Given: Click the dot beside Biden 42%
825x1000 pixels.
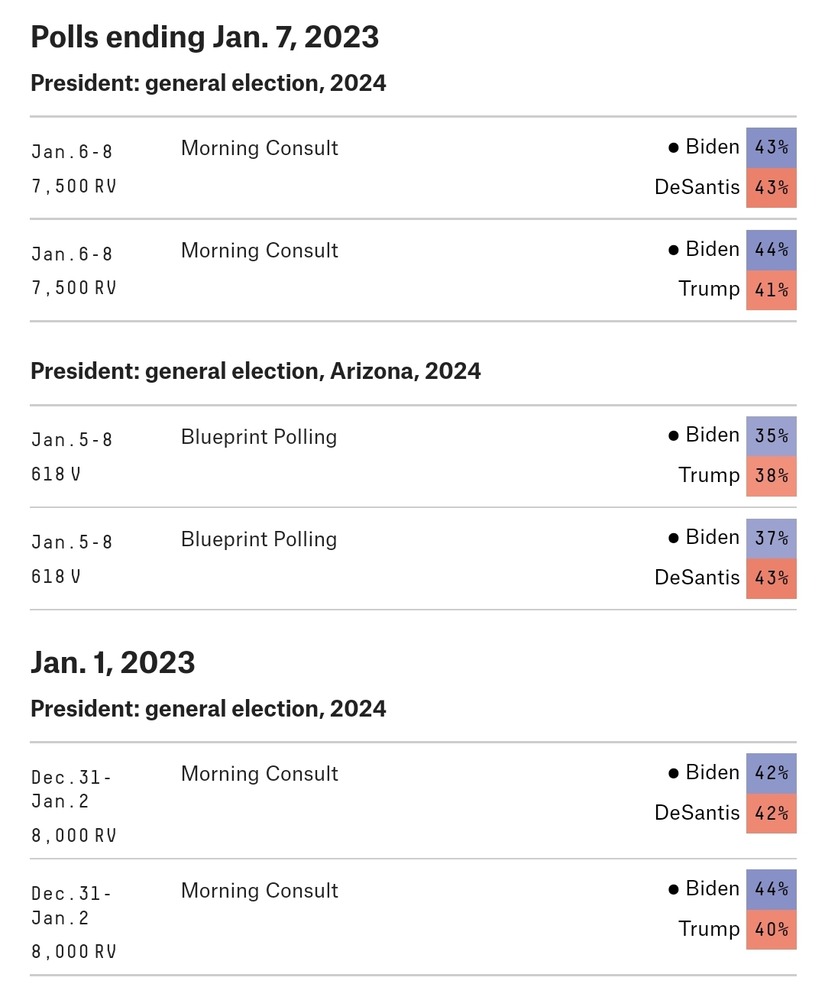Looking at the screenshot, I should click(x=673, y=773).
